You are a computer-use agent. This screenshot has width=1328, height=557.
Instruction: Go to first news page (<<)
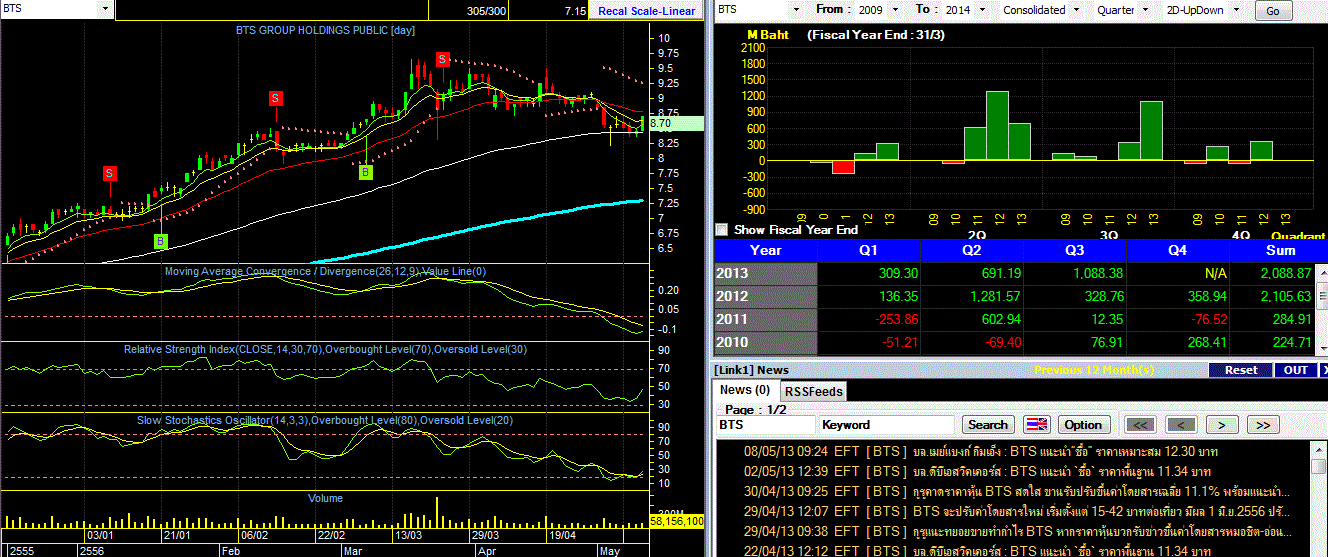point(1140,424)
